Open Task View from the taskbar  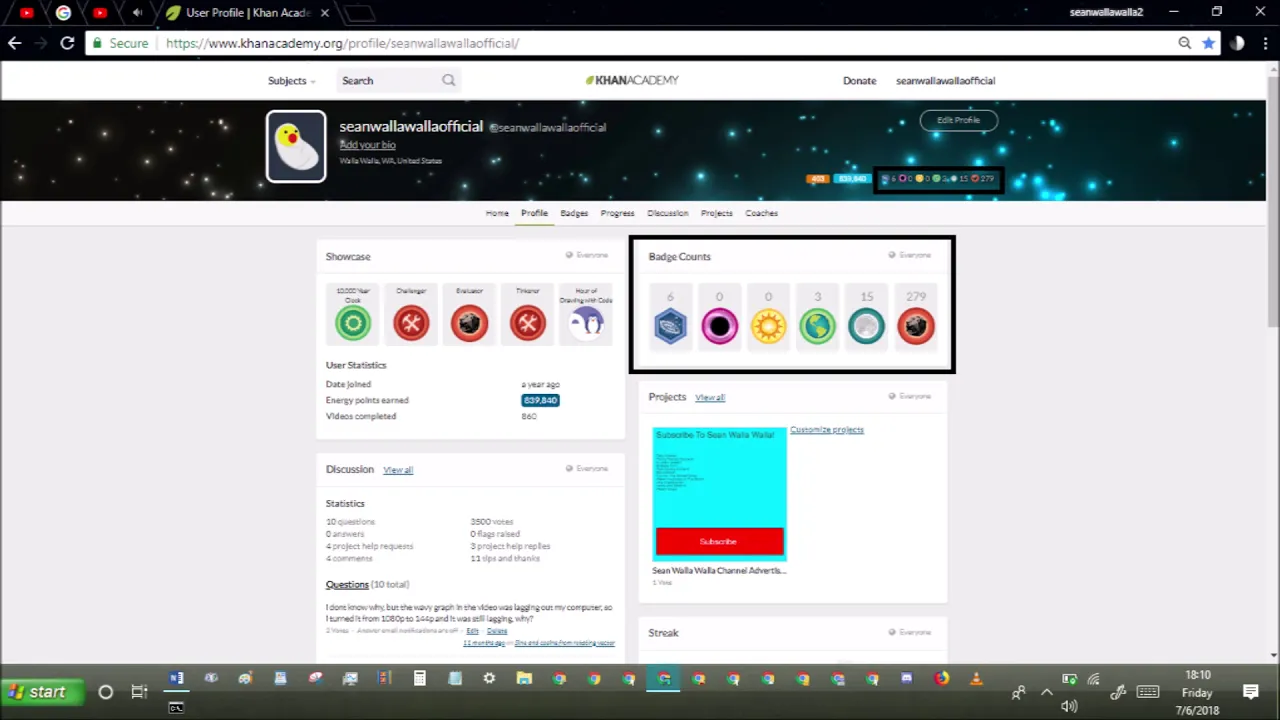click(x=139, y=692)
